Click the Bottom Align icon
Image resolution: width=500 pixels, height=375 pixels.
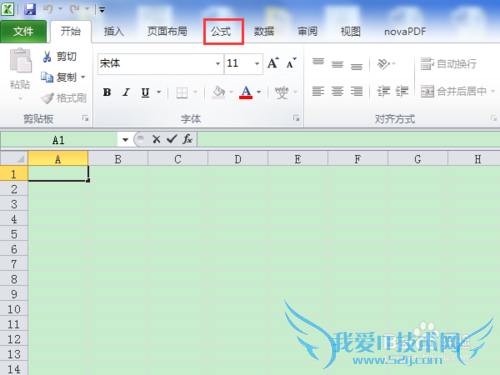[x=357, y=65]
